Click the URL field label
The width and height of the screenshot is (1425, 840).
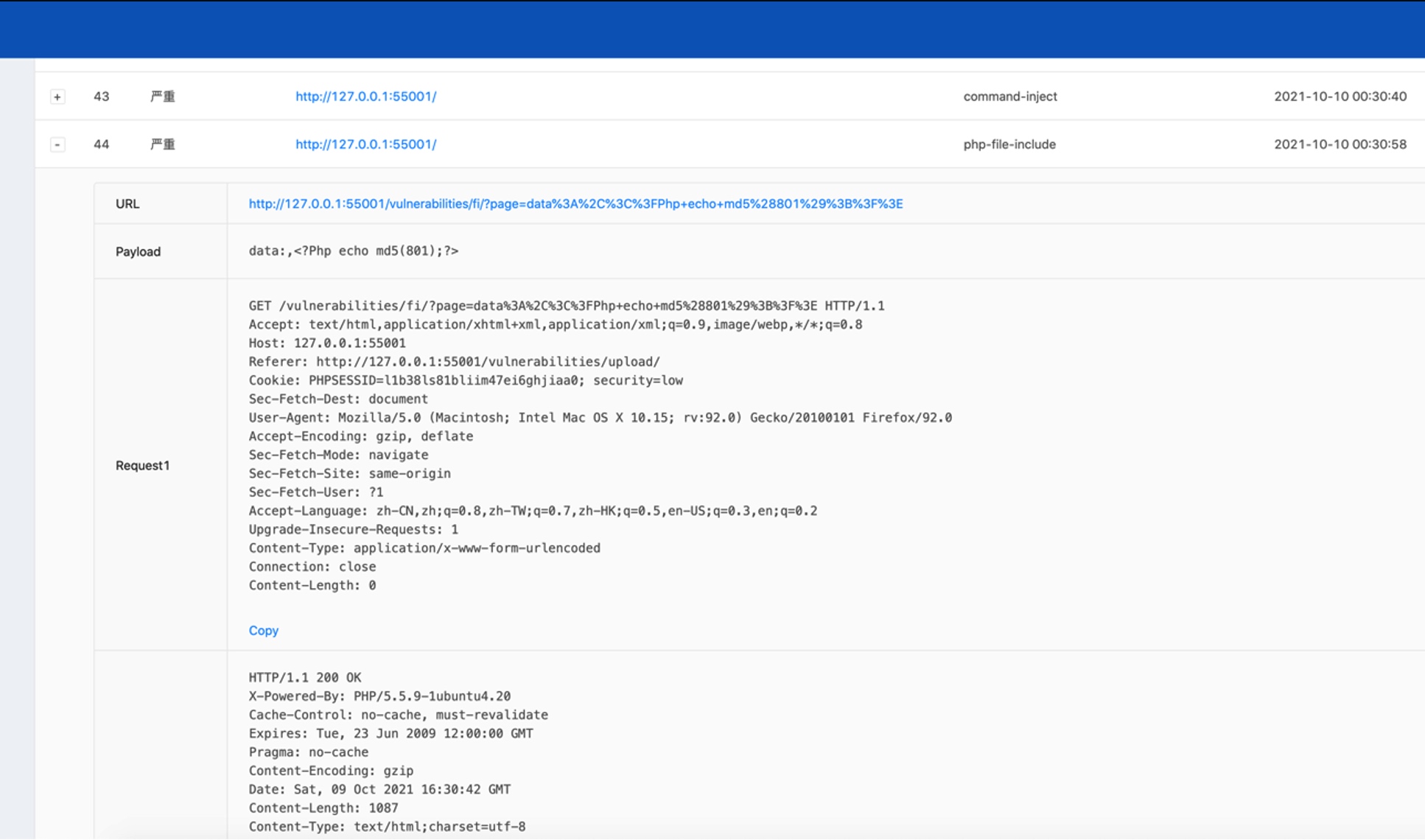(127, 204)
